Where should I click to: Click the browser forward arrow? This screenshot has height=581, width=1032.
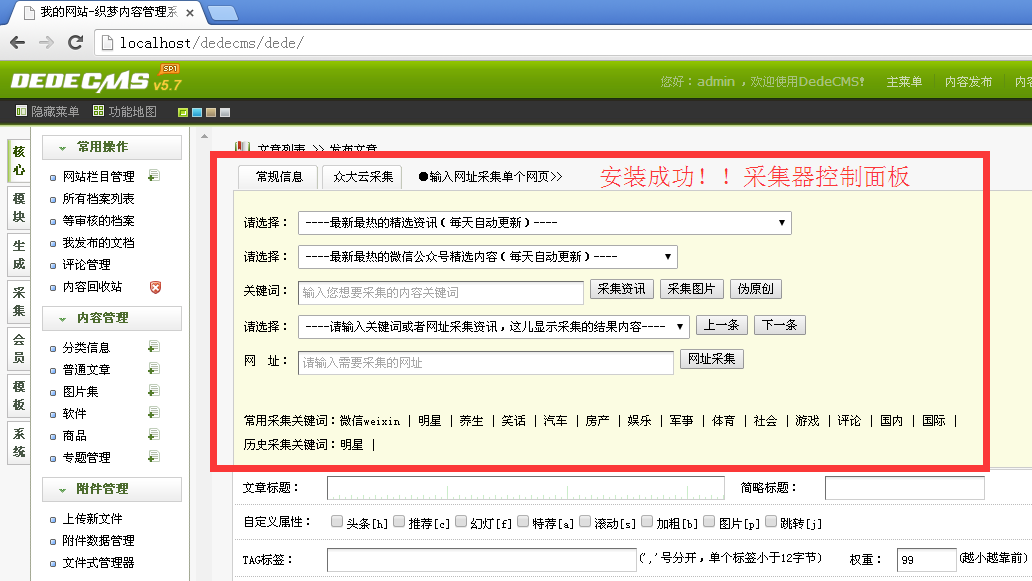click(46, 43)
